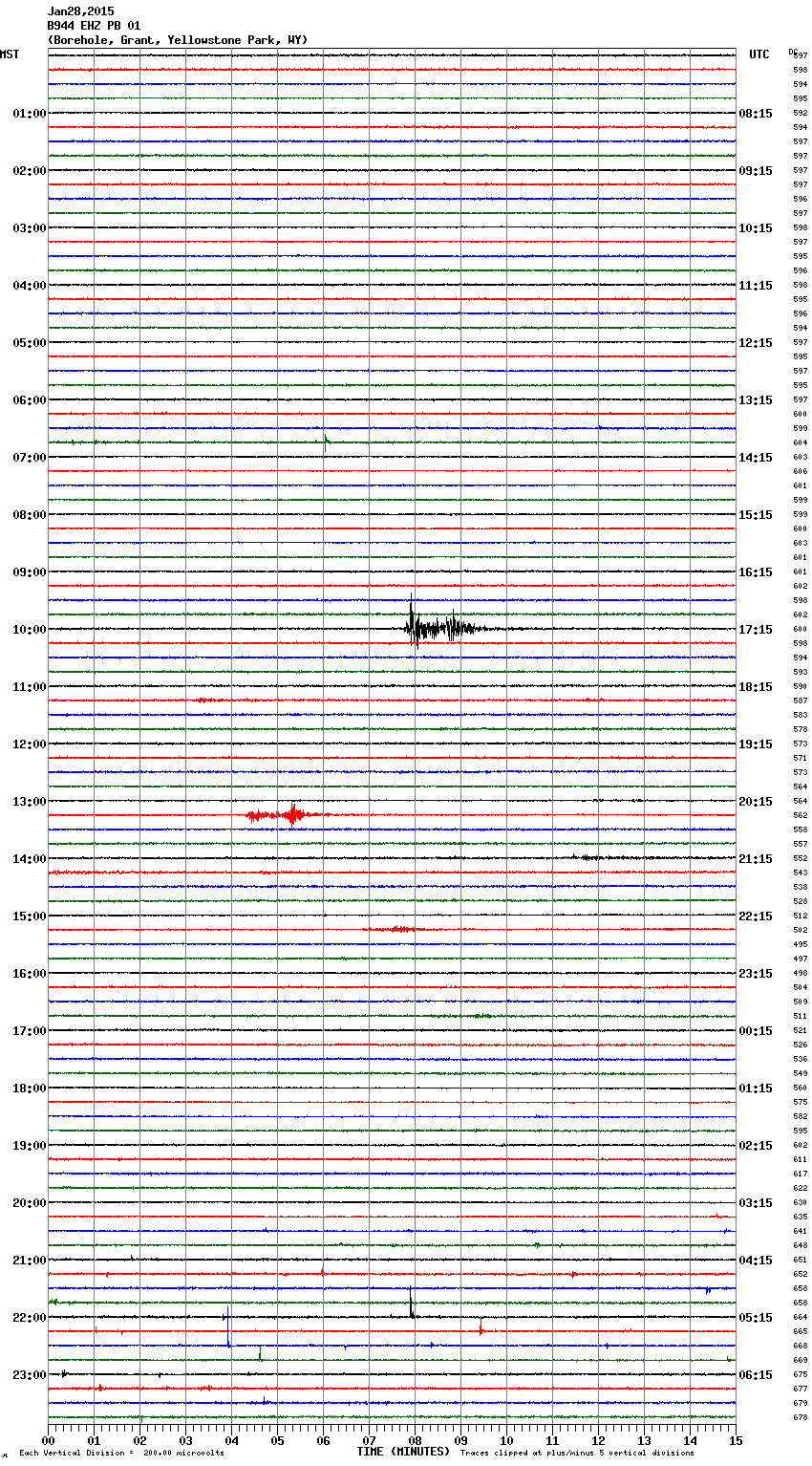This screenshot has width=812, height=1466.
Task: Select the 15:00 MST row label
Action: [x=30, y=916]
